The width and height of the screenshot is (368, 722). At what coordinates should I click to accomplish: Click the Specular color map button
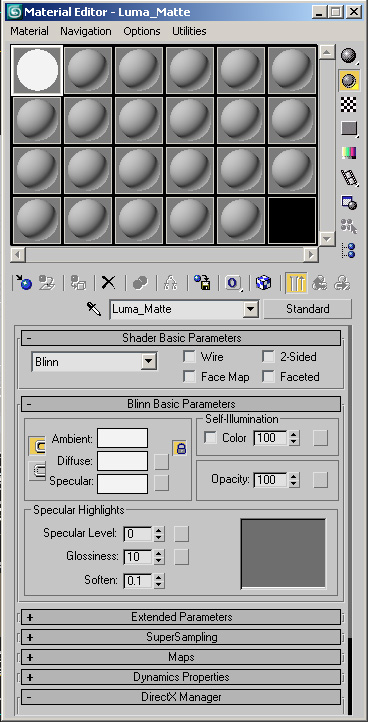pos(161,483)
